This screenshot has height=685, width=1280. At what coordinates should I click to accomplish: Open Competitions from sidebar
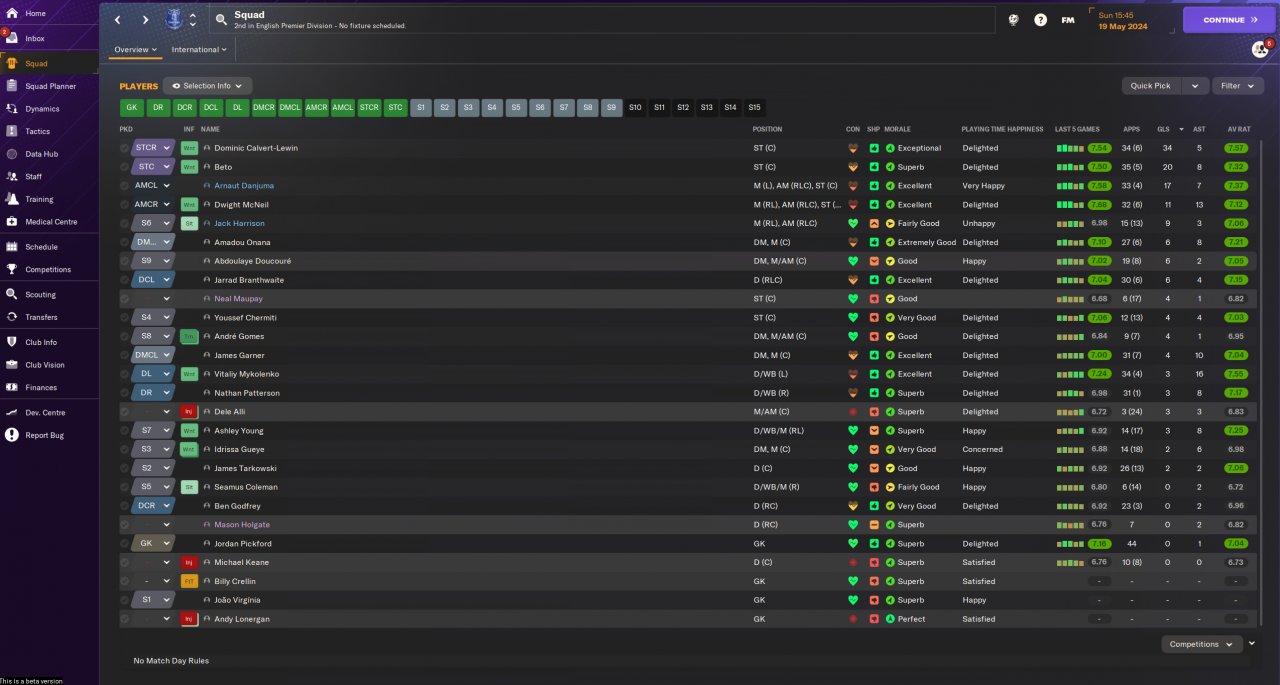pos(48,269)
